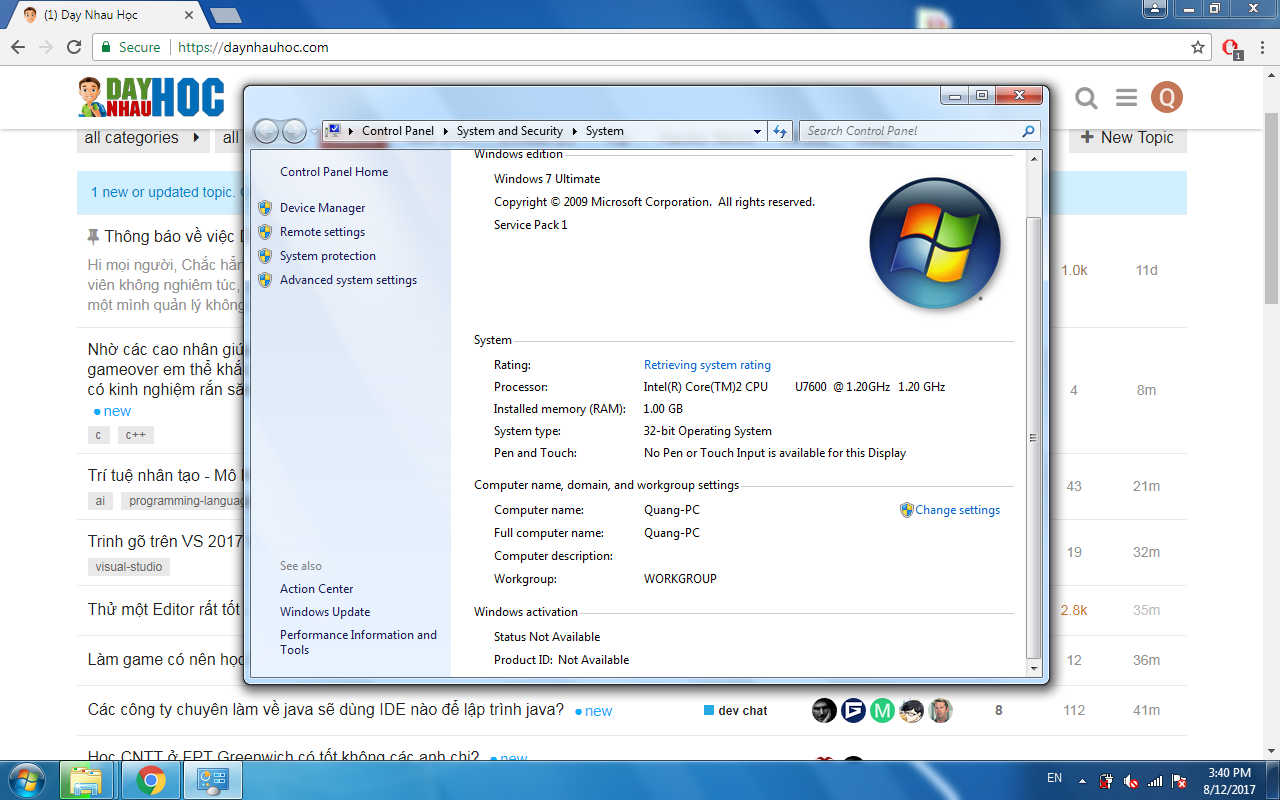The height and width of the screenshot is (800, 1280).
Task: Open the Windows Start menu
Action: [26, 780]
